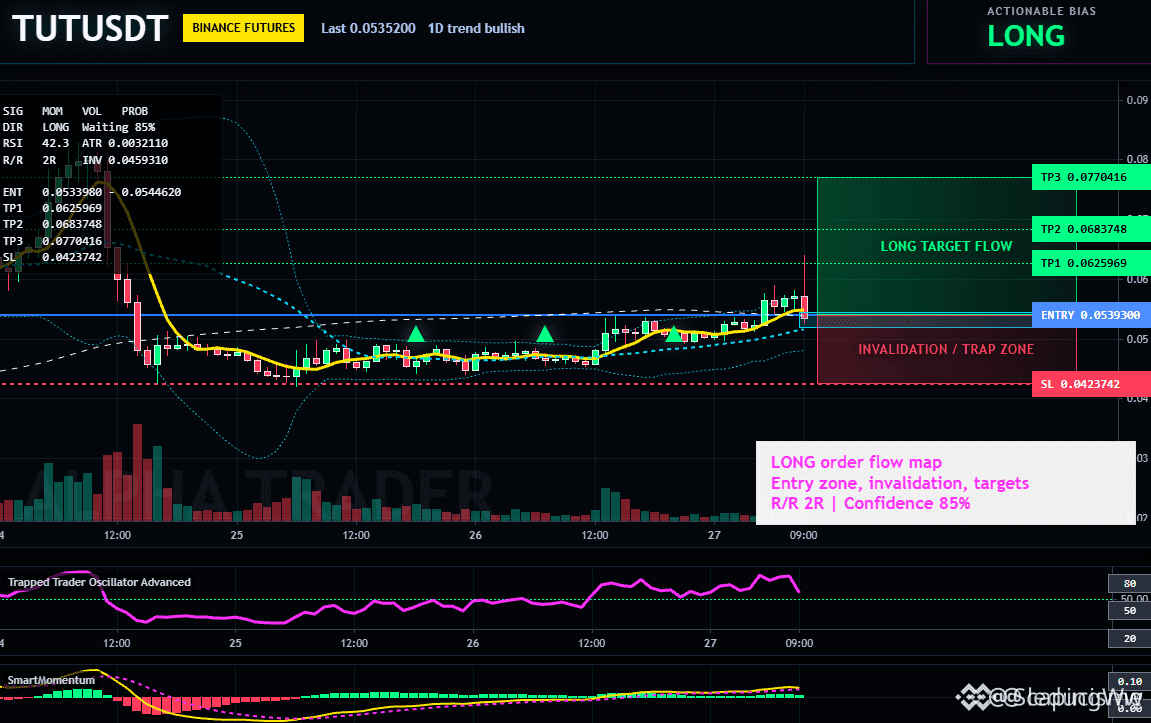Click the TP2 0.0683748 price tag
The image size is (1151, 723).
coord(1091,229)
